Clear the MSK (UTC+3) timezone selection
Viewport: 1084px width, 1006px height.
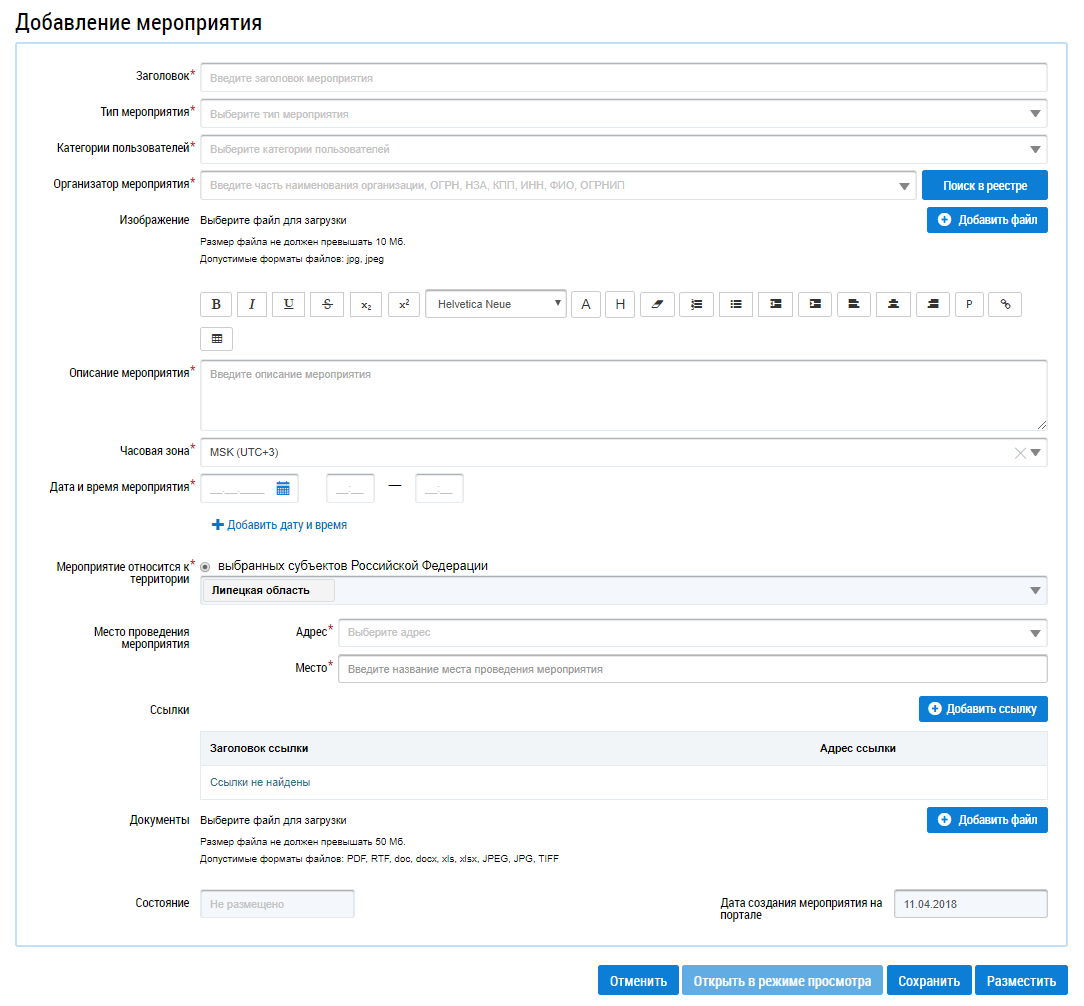tap(1020, 453)
